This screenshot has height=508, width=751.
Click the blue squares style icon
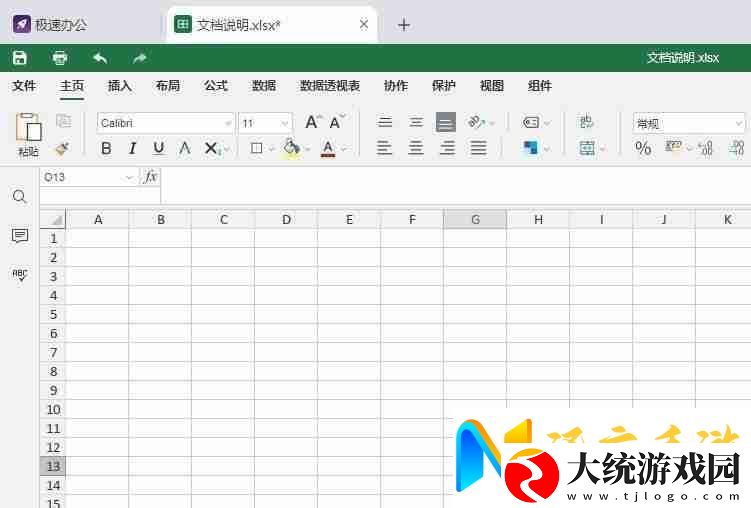pos(530,147)
